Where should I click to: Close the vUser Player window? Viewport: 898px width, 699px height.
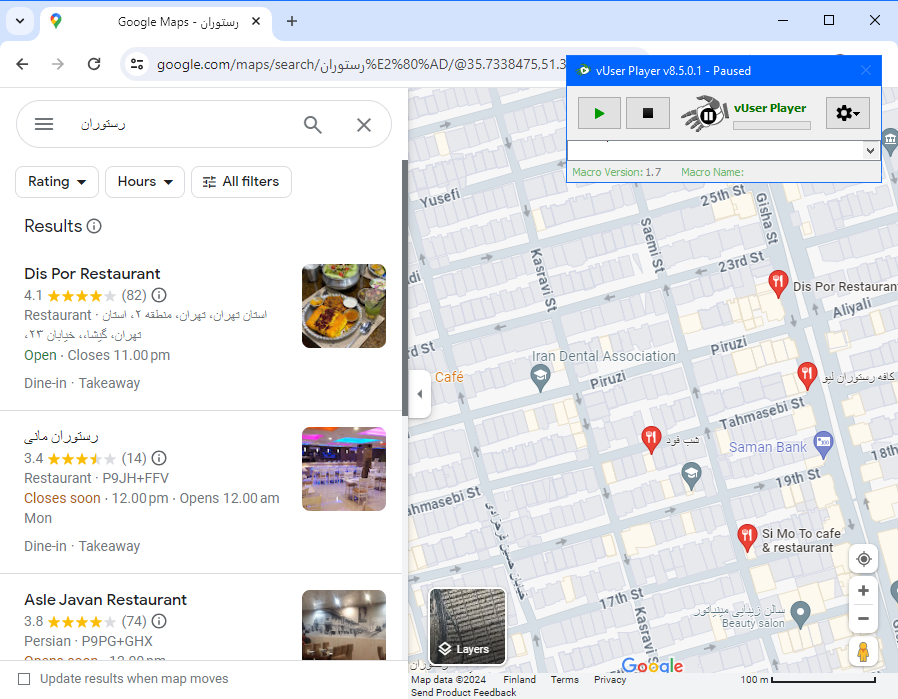coord(866,70)
